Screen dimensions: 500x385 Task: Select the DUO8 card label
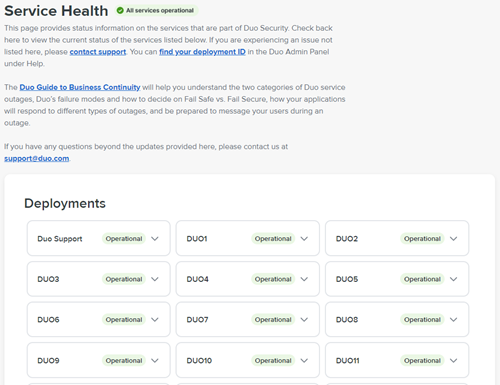[347, 320]
